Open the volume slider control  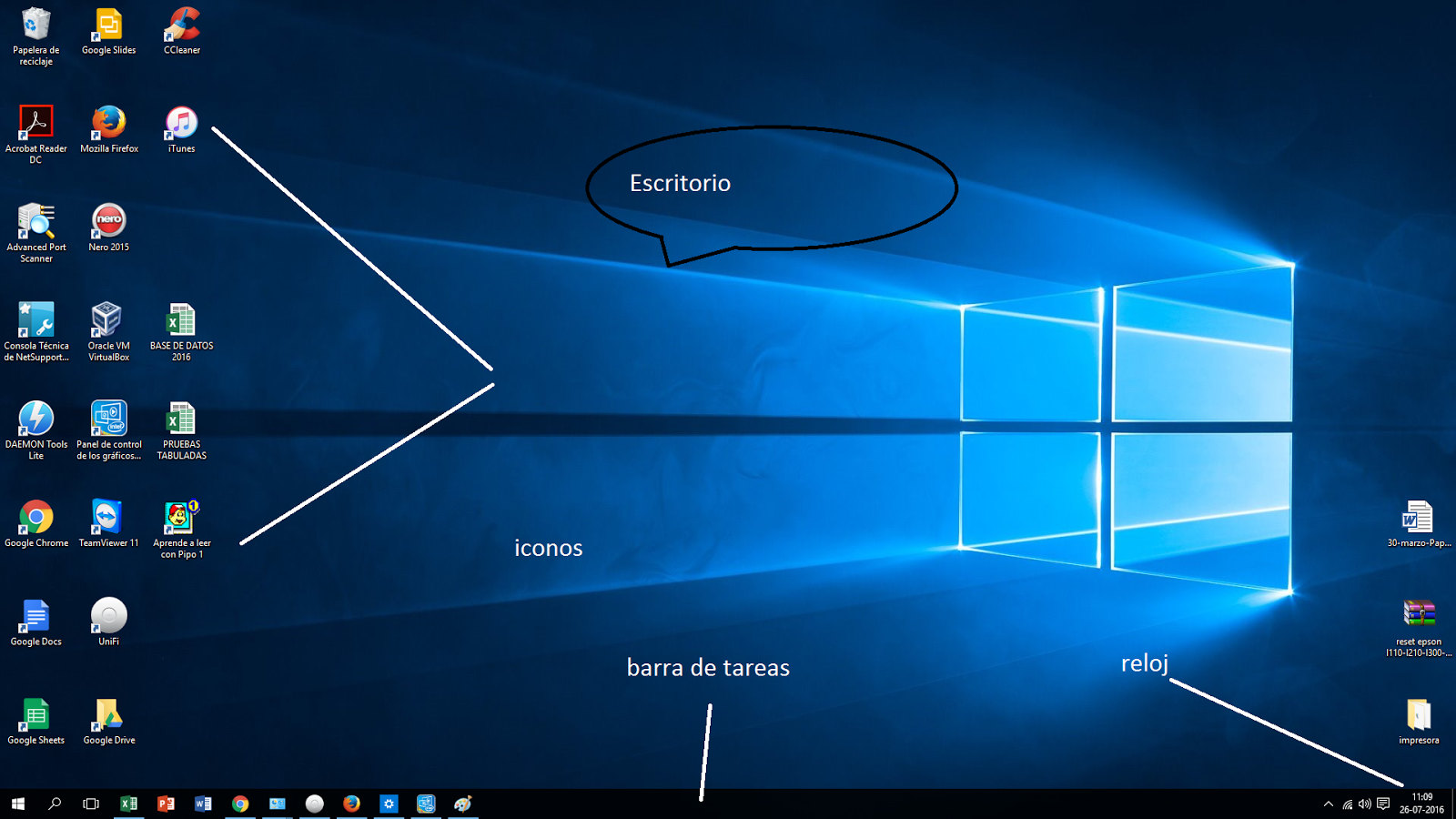coord(1364,804)
